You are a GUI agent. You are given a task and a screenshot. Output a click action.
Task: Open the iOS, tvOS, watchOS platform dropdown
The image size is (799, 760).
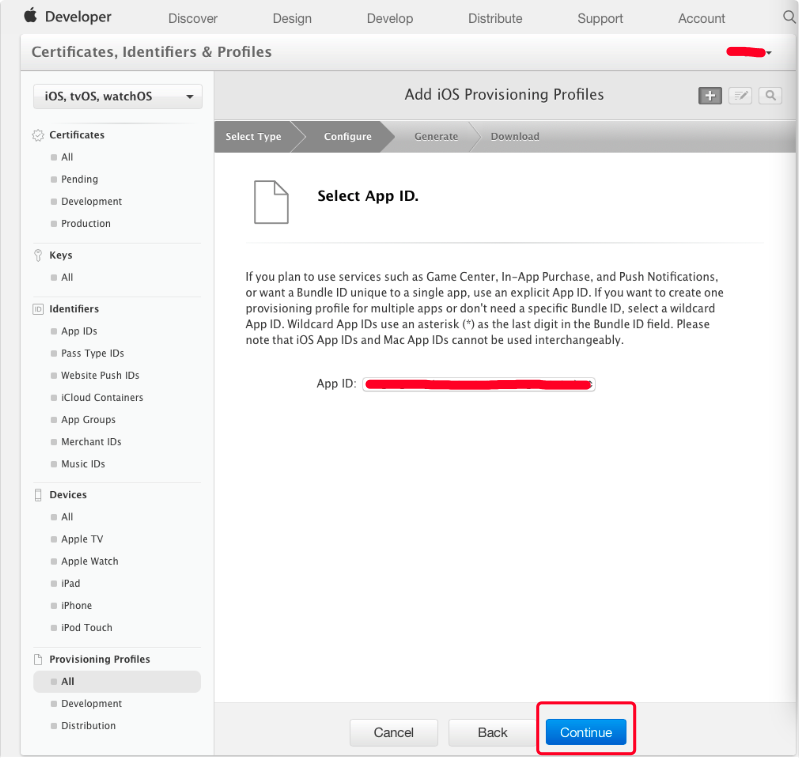point(118,96)
